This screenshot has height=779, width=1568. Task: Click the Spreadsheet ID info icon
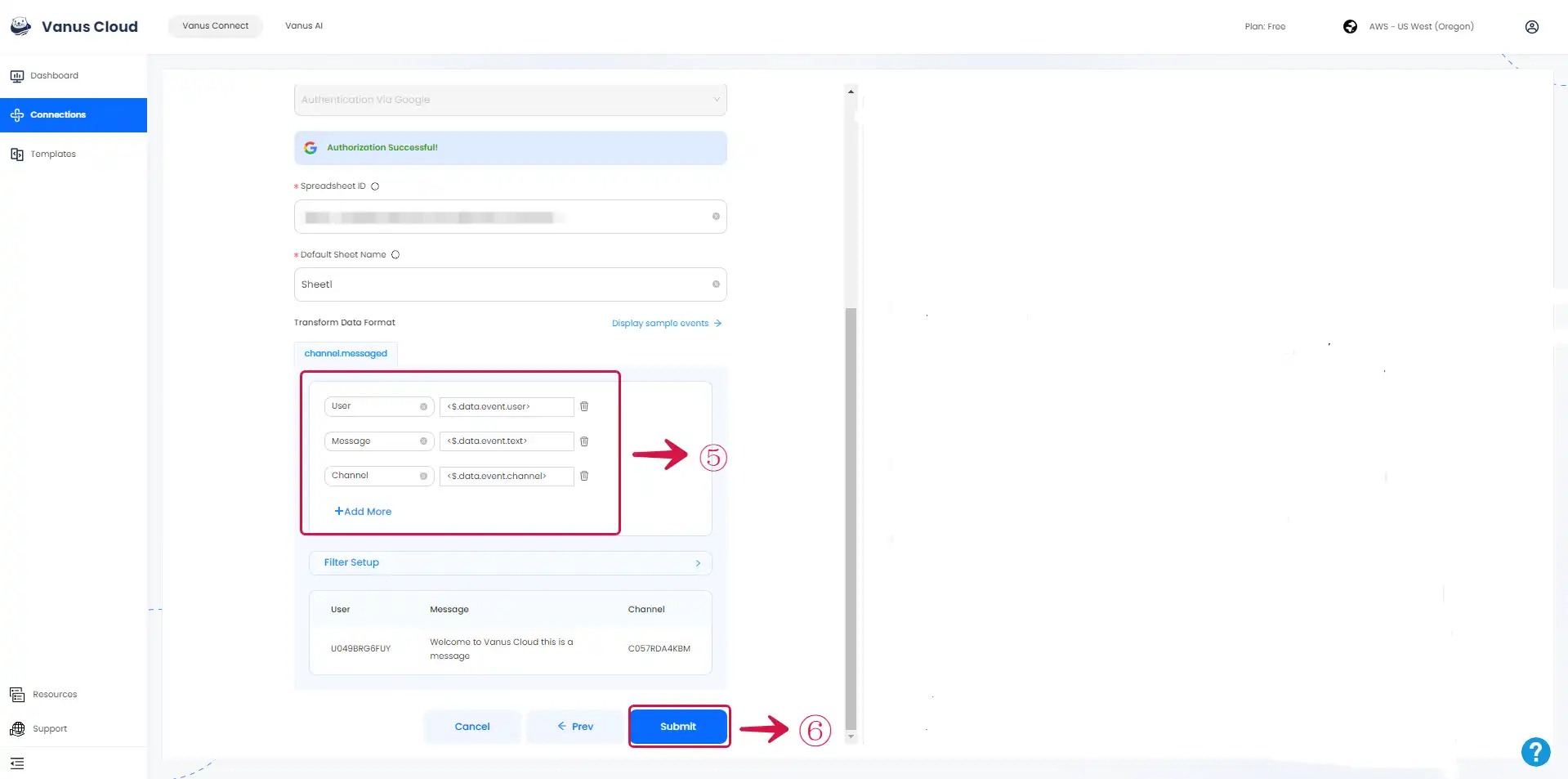(375, 186)
